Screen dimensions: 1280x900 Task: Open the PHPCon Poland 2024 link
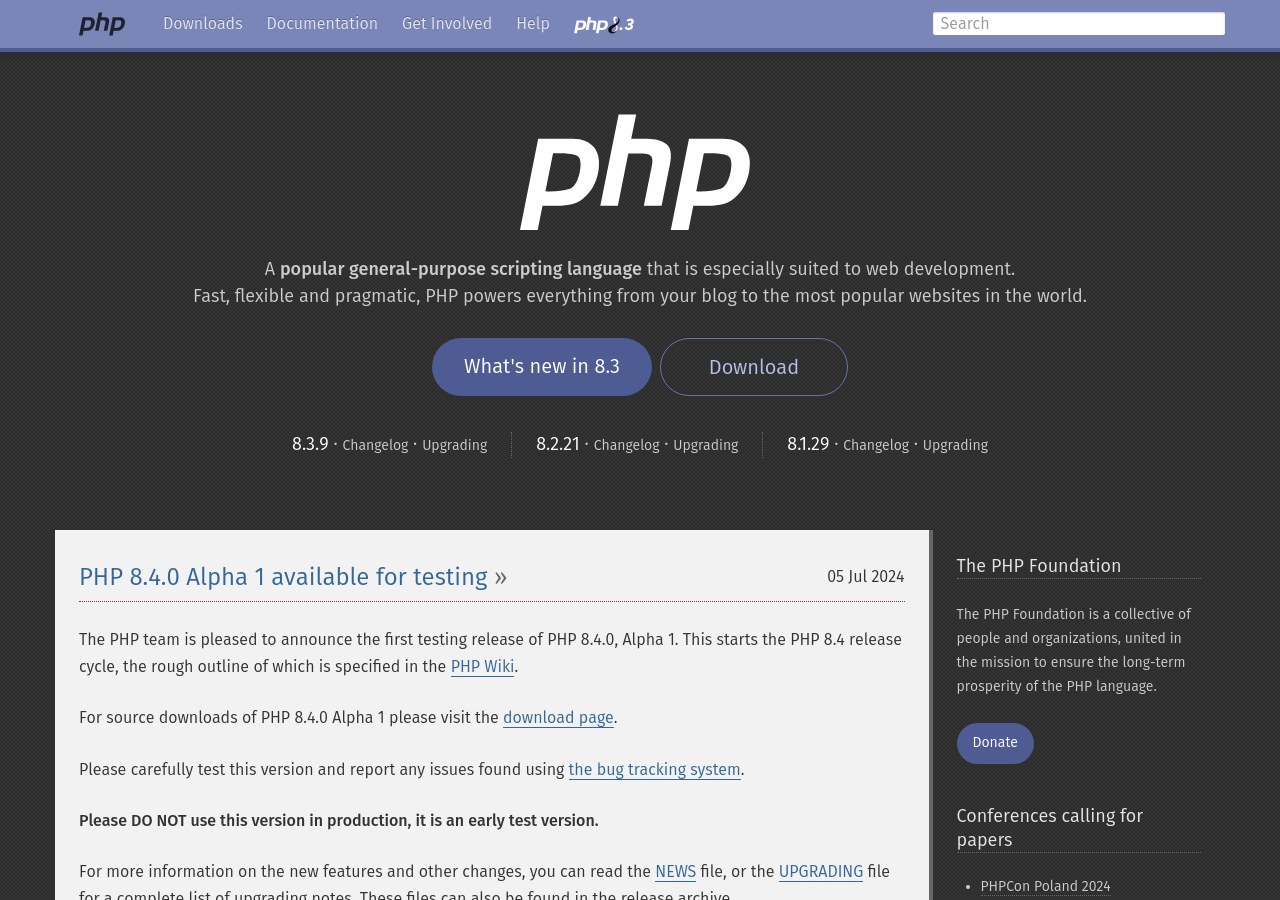tap(1045, 887)
